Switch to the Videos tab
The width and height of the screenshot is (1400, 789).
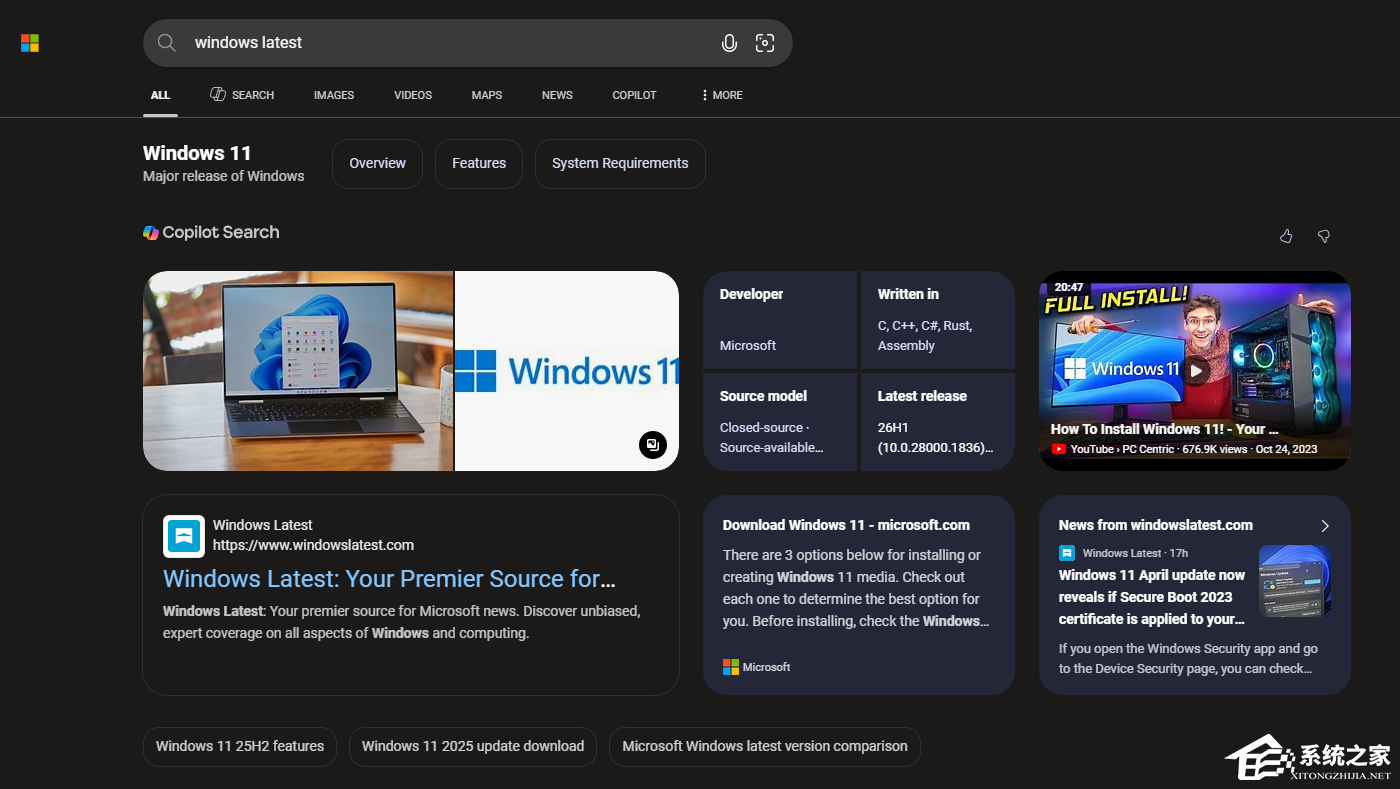[413, 95]
